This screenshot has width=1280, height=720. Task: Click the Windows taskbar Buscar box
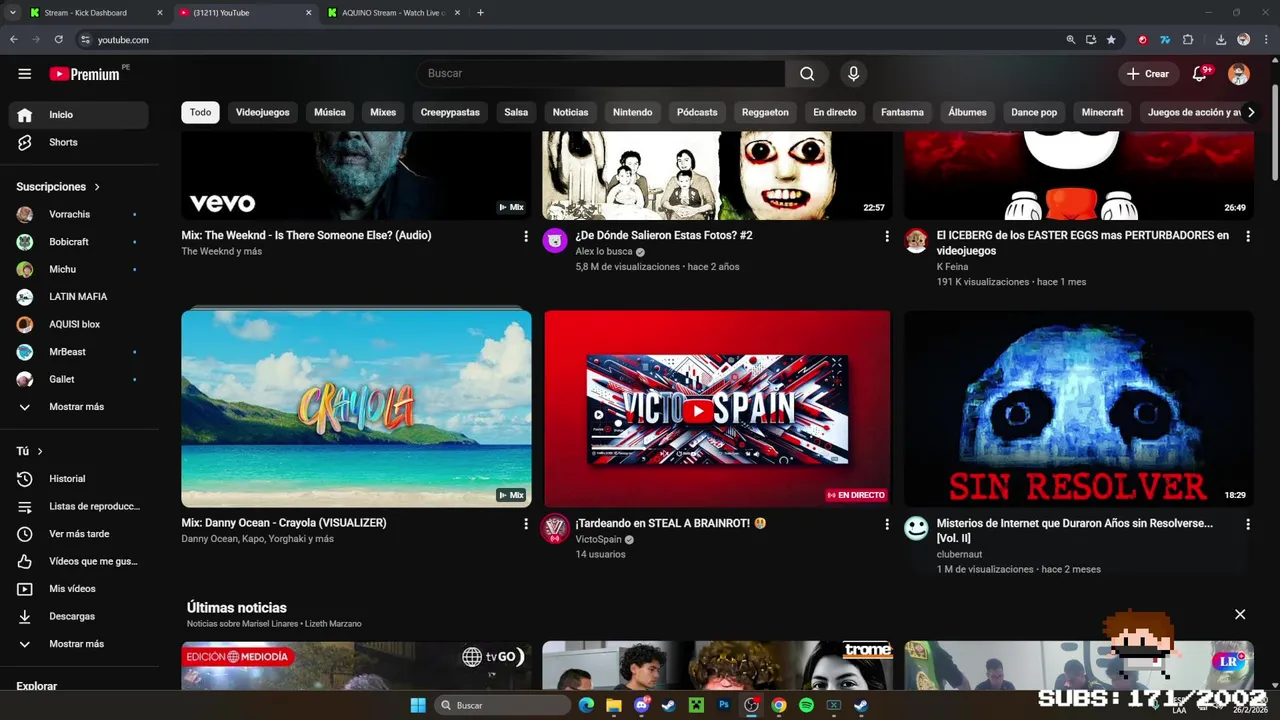coord(503,705)
